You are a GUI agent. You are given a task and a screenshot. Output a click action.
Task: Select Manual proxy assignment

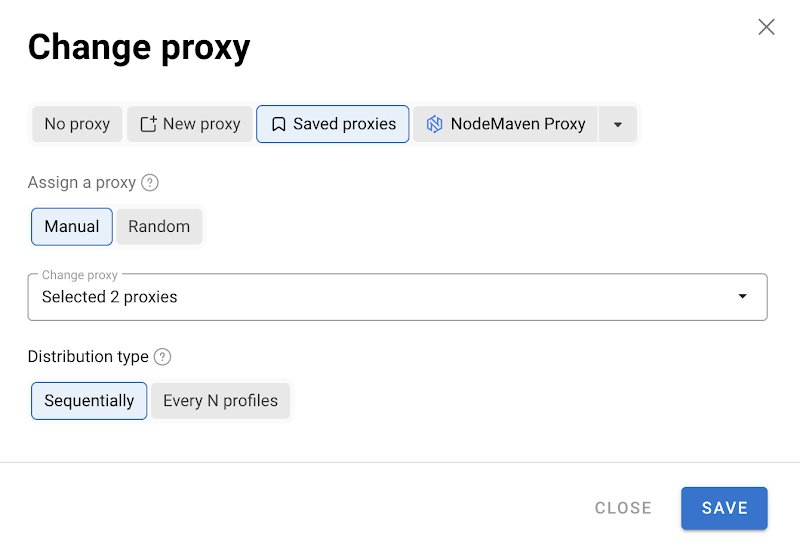(x=72, y=226)
